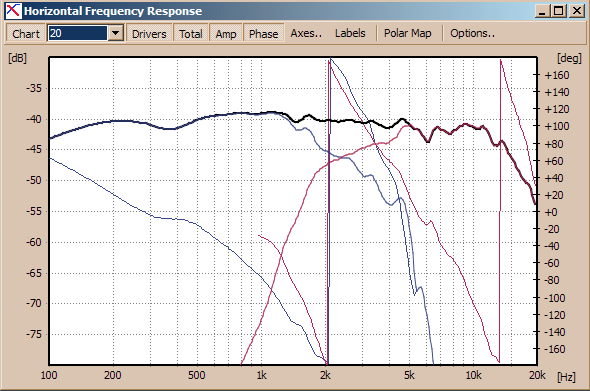Screen dimensions: 590x391
Task: Open the Polar Map view
Action: pyautogui.click(x=408, y=33)
